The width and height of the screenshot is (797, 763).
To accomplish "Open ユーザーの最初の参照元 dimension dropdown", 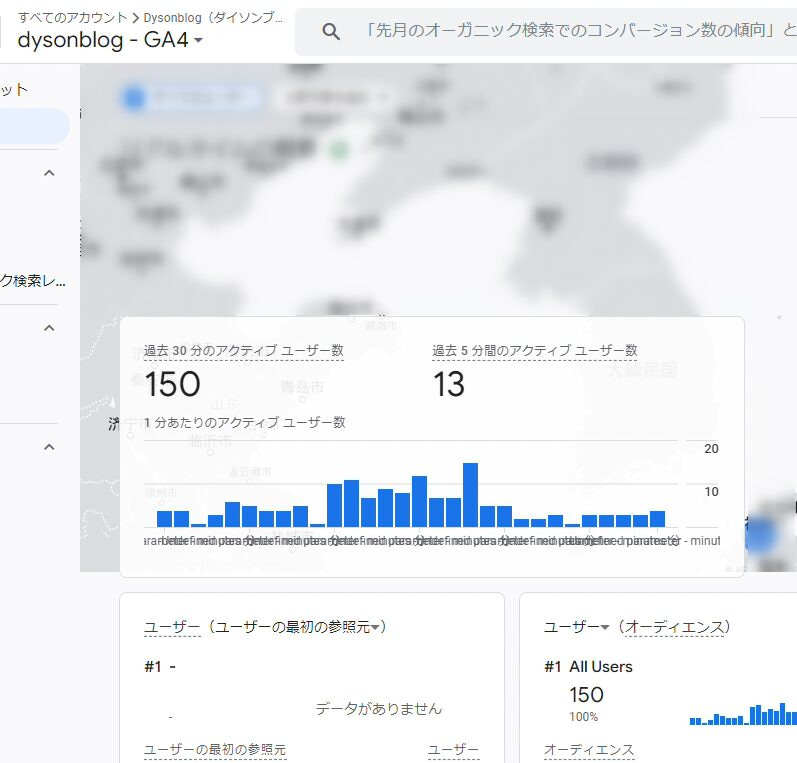I will click(297, 627).
